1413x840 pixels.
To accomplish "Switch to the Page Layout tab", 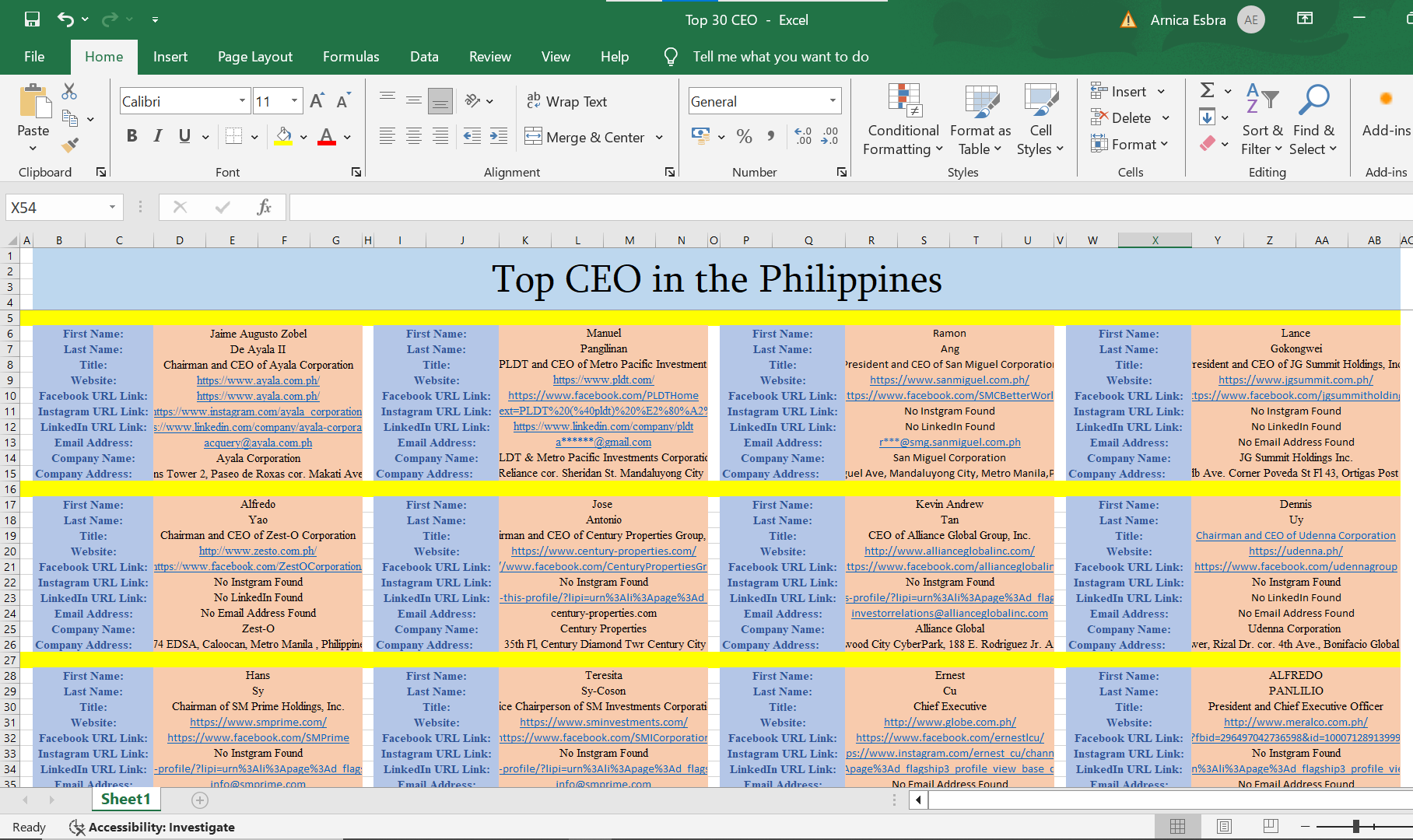I will tap(255, 57).
